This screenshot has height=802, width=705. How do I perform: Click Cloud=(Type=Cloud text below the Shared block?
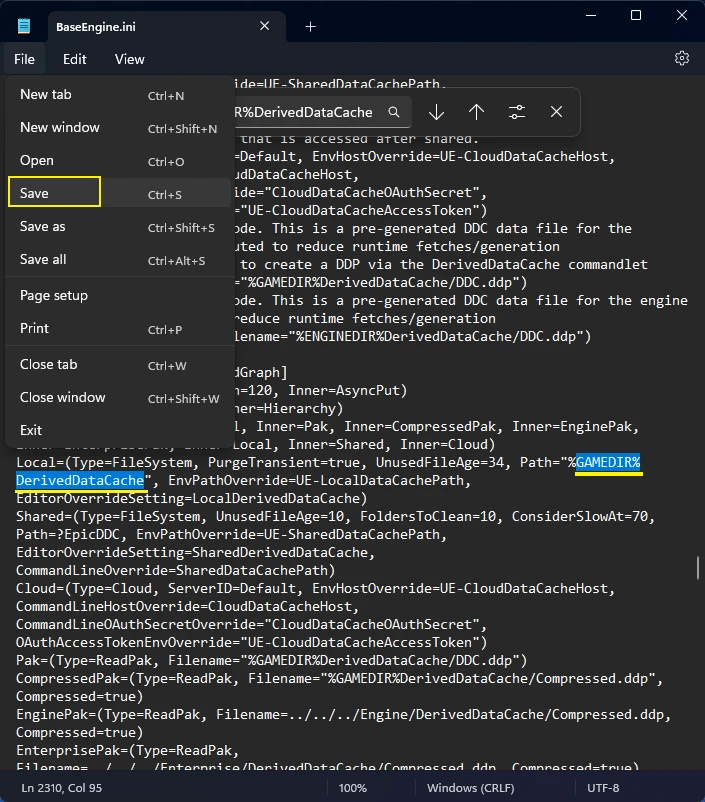tap(84, 589)
